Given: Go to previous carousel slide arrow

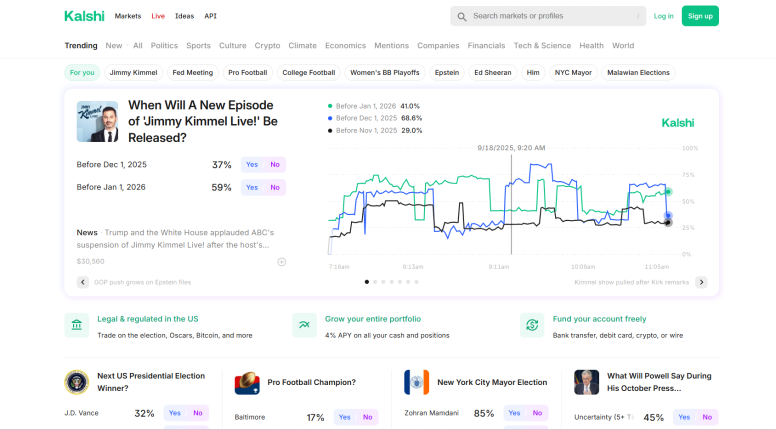Looking at the screenshot, I should pos(83,282).
